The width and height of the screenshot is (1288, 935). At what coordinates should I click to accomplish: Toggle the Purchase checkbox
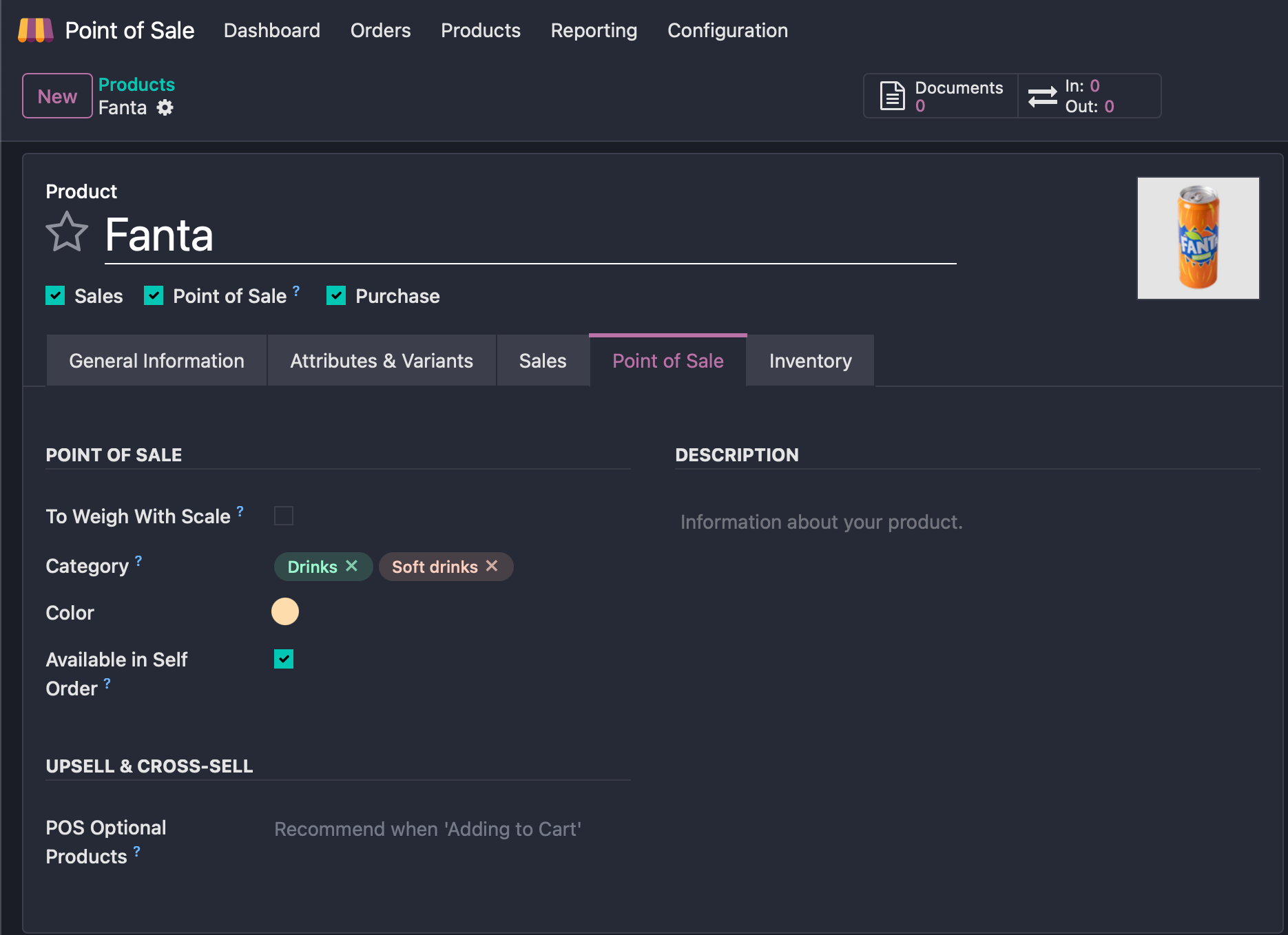tap(336, 296)
